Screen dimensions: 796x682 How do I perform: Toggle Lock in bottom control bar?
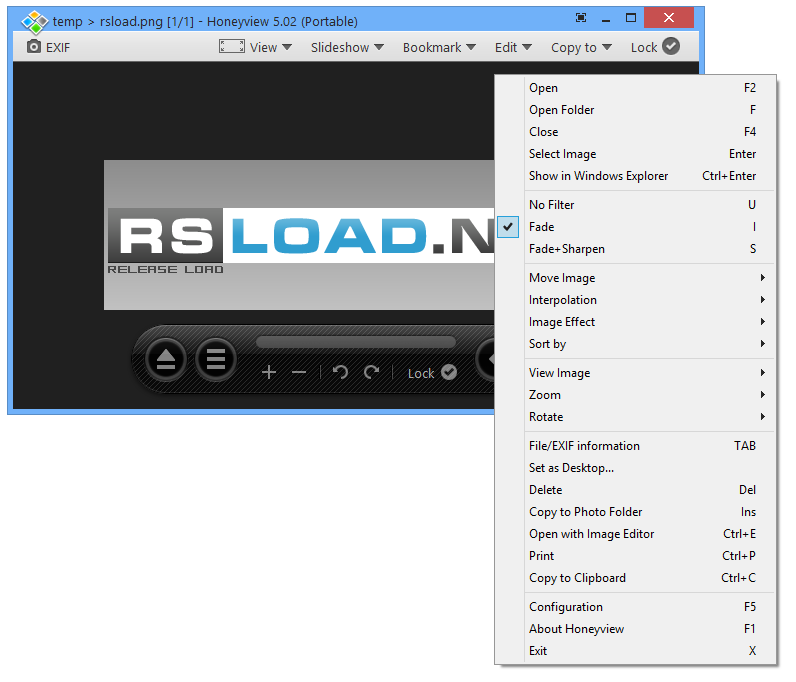(x=432, y=373)
